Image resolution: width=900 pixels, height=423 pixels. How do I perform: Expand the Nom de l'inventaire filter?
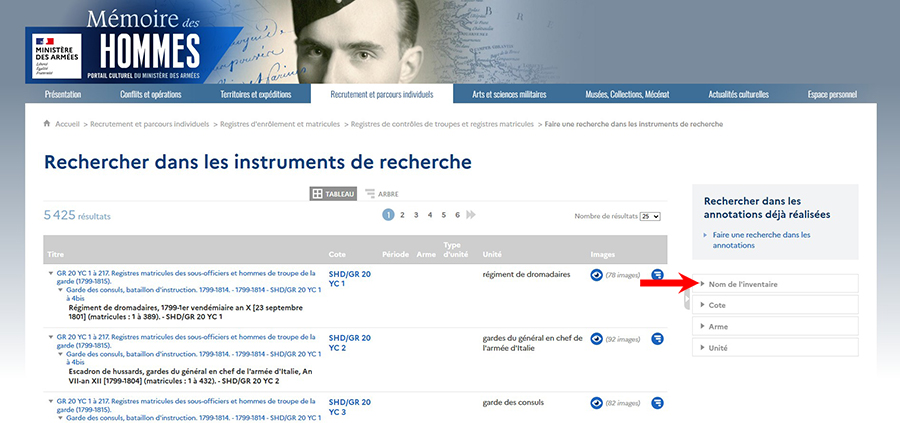pyautogui.click(x=775, y=284)
